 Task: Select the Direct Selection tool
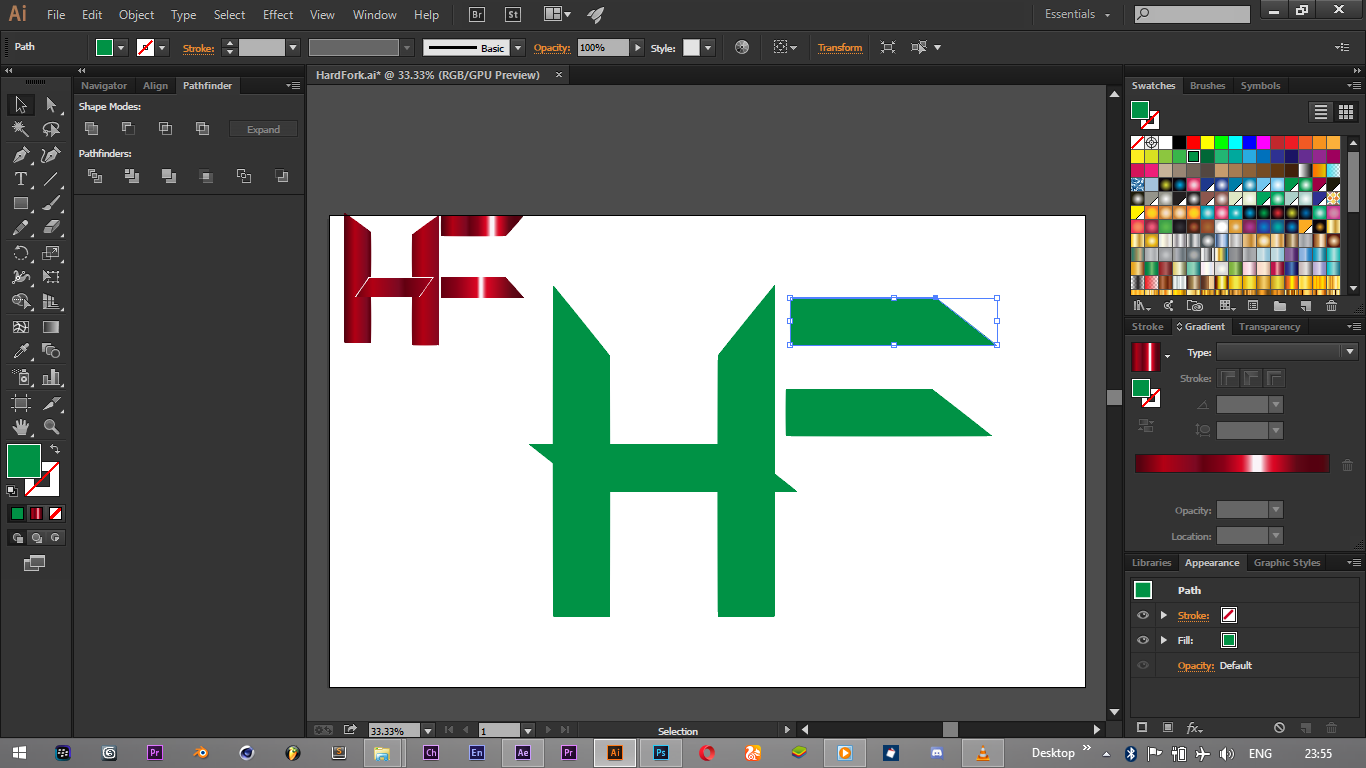pyautogui.click(x=51, y=105)
